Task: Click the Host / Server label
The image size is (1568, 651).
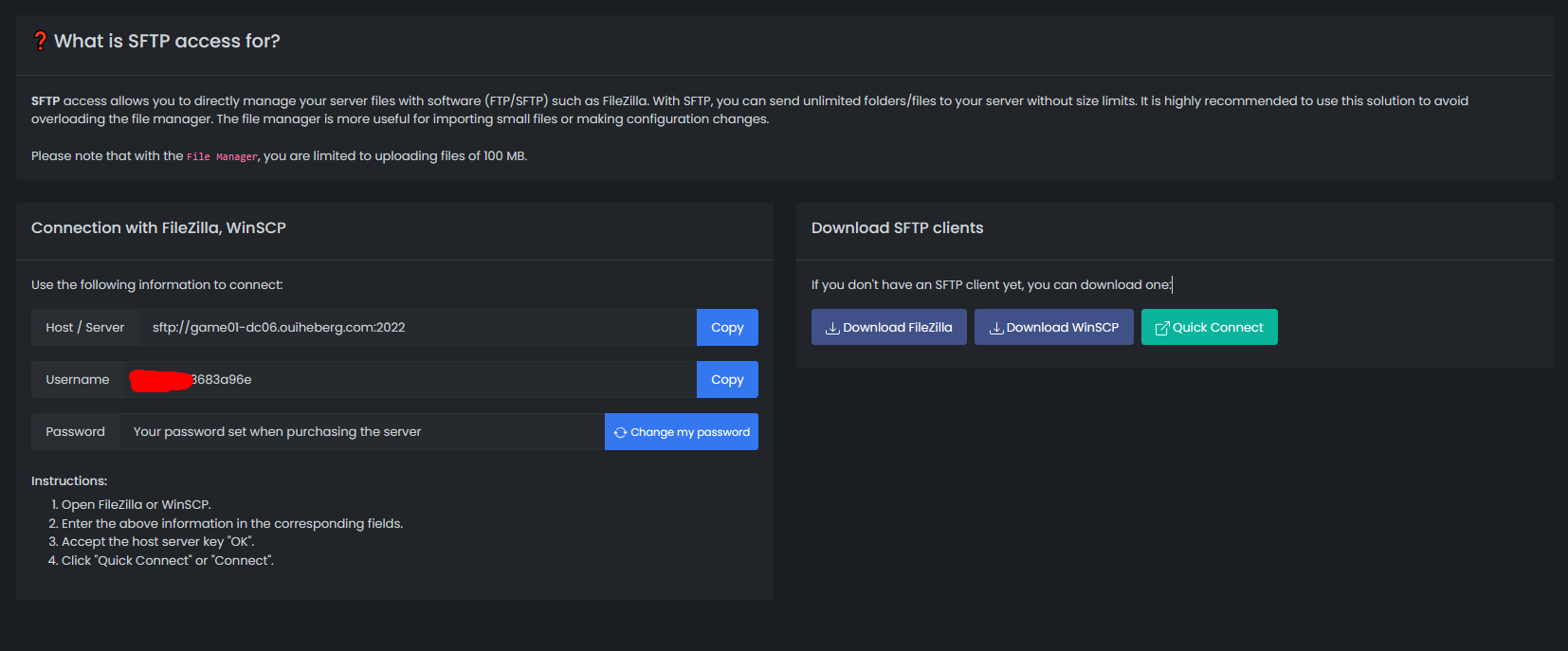Action: (x=84, y=327)
